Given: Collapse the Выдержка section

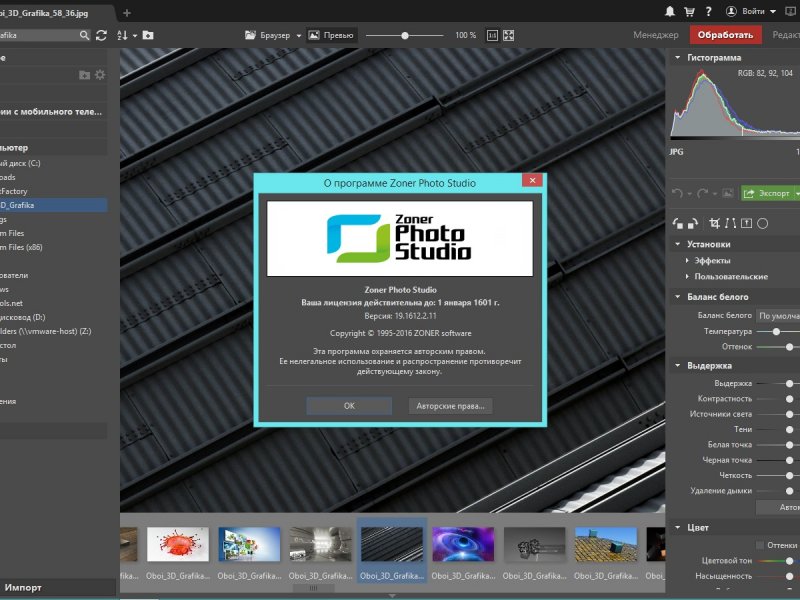Looking at the screenshot, I should tap(678, 365).
